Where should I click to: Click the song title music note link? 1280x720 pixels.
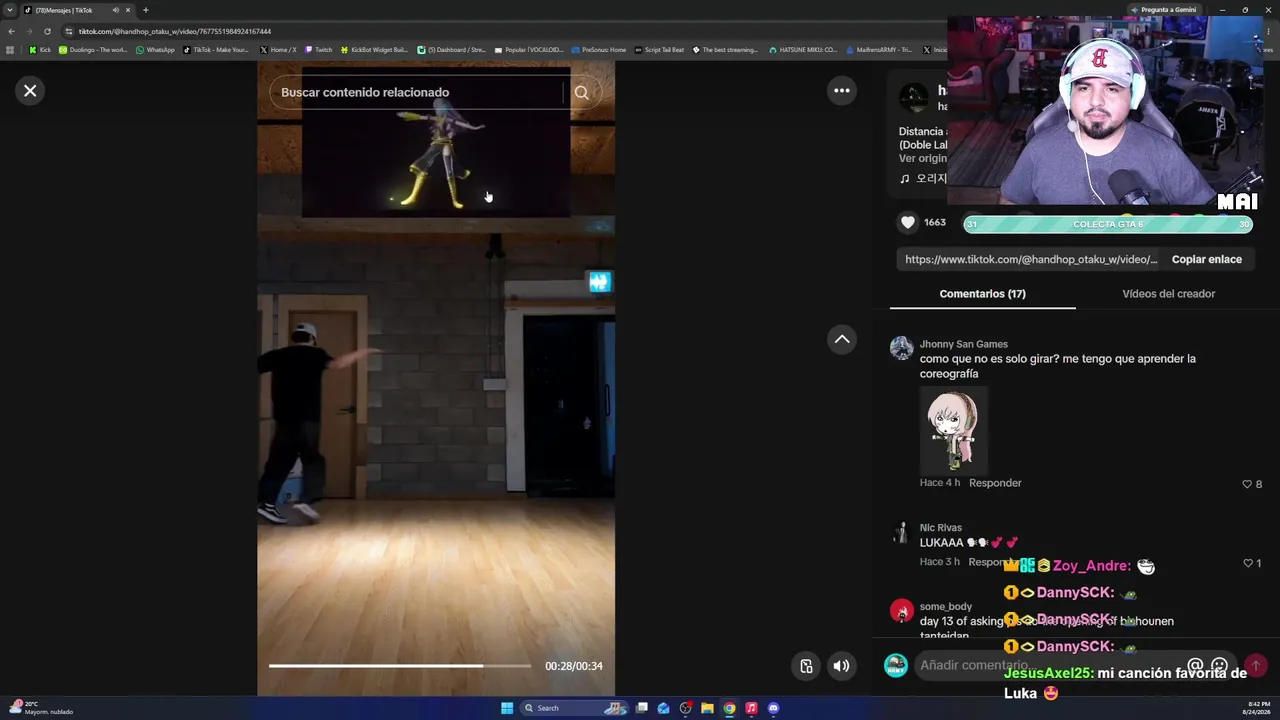point(922,179)
